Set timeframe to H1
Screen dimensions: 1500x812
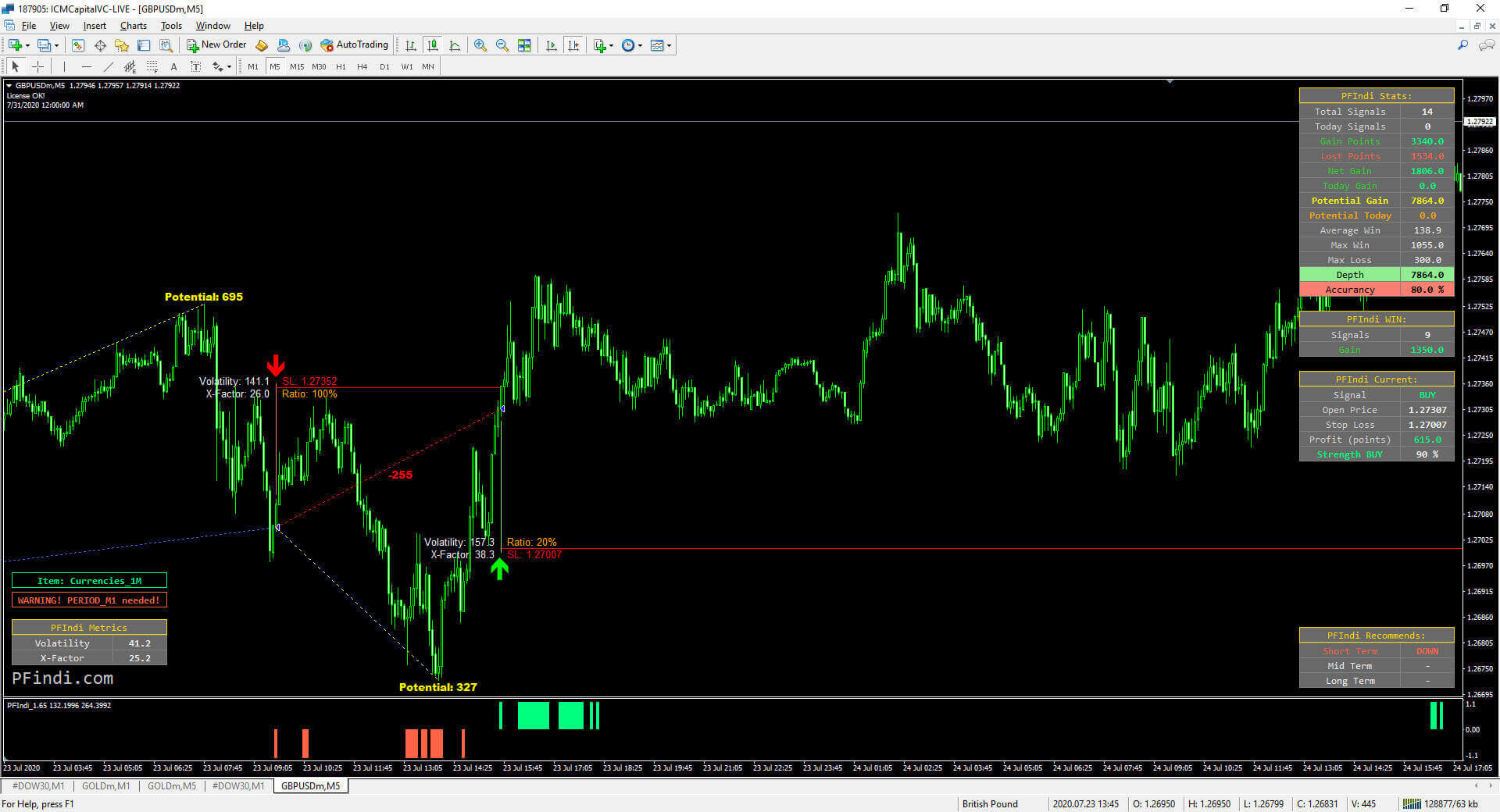click(341, 67)
